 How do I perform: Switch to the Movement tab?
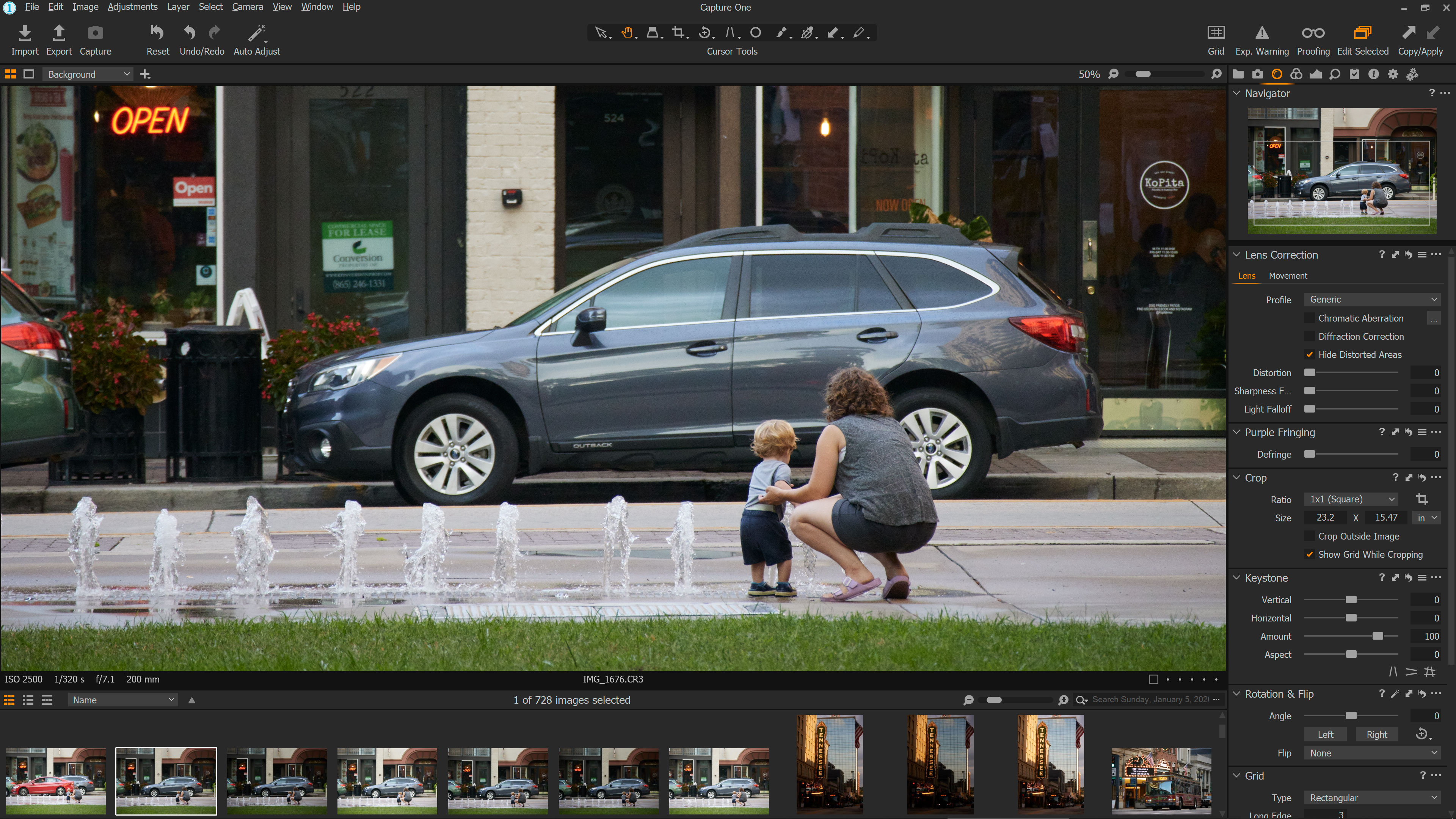coord(1288,276)
